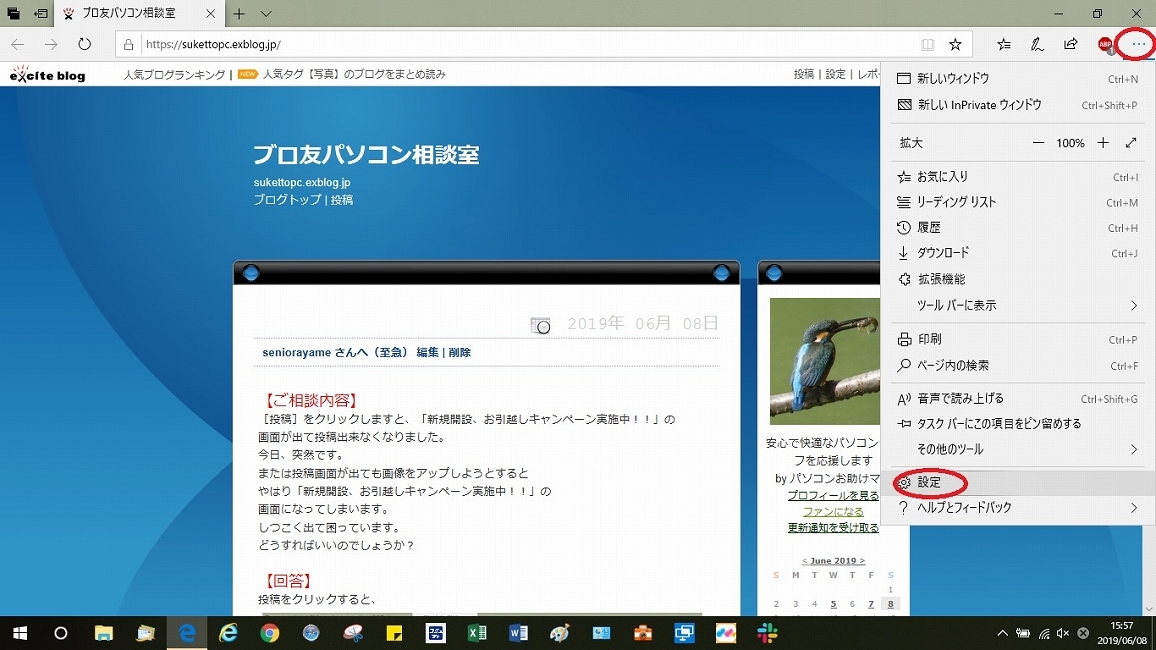Image resolution: width=1156 pixels, height=650 pixels.
Task: Launch Cortana from the taskbar circle
Action: coord(61,633)
